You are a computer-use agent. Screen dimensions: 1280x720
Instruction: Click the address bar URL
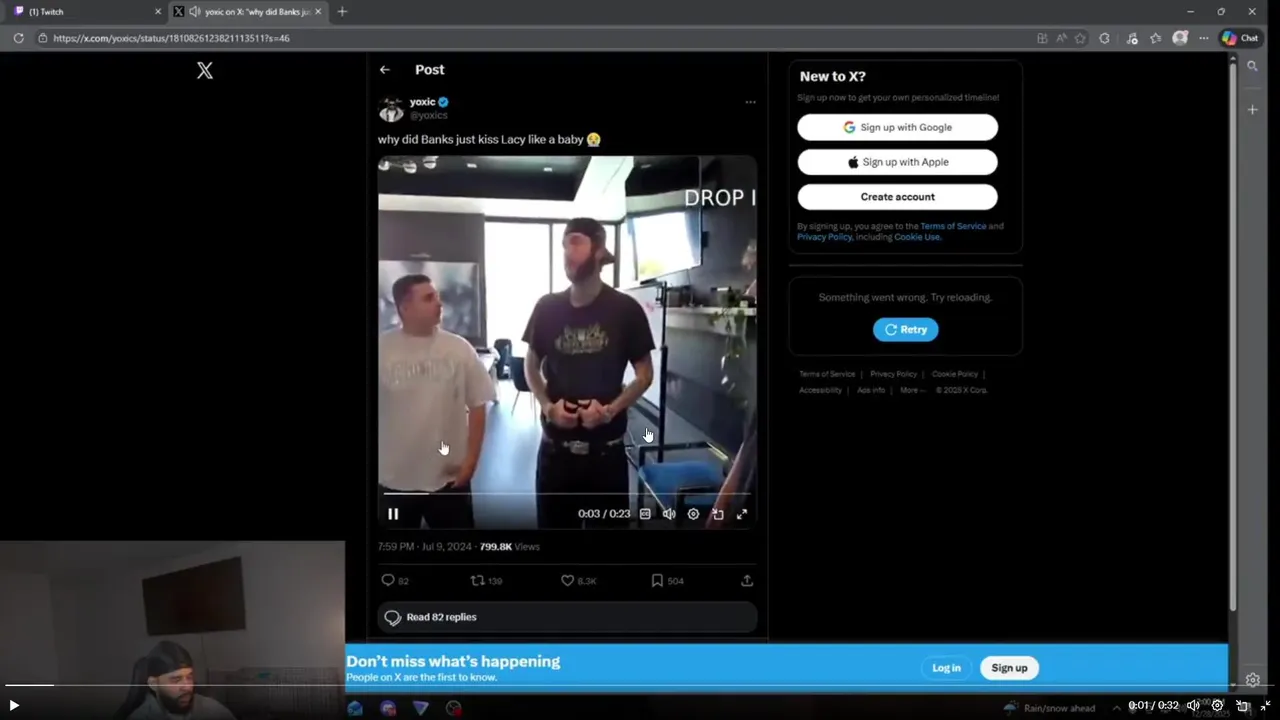pos(171,38)
